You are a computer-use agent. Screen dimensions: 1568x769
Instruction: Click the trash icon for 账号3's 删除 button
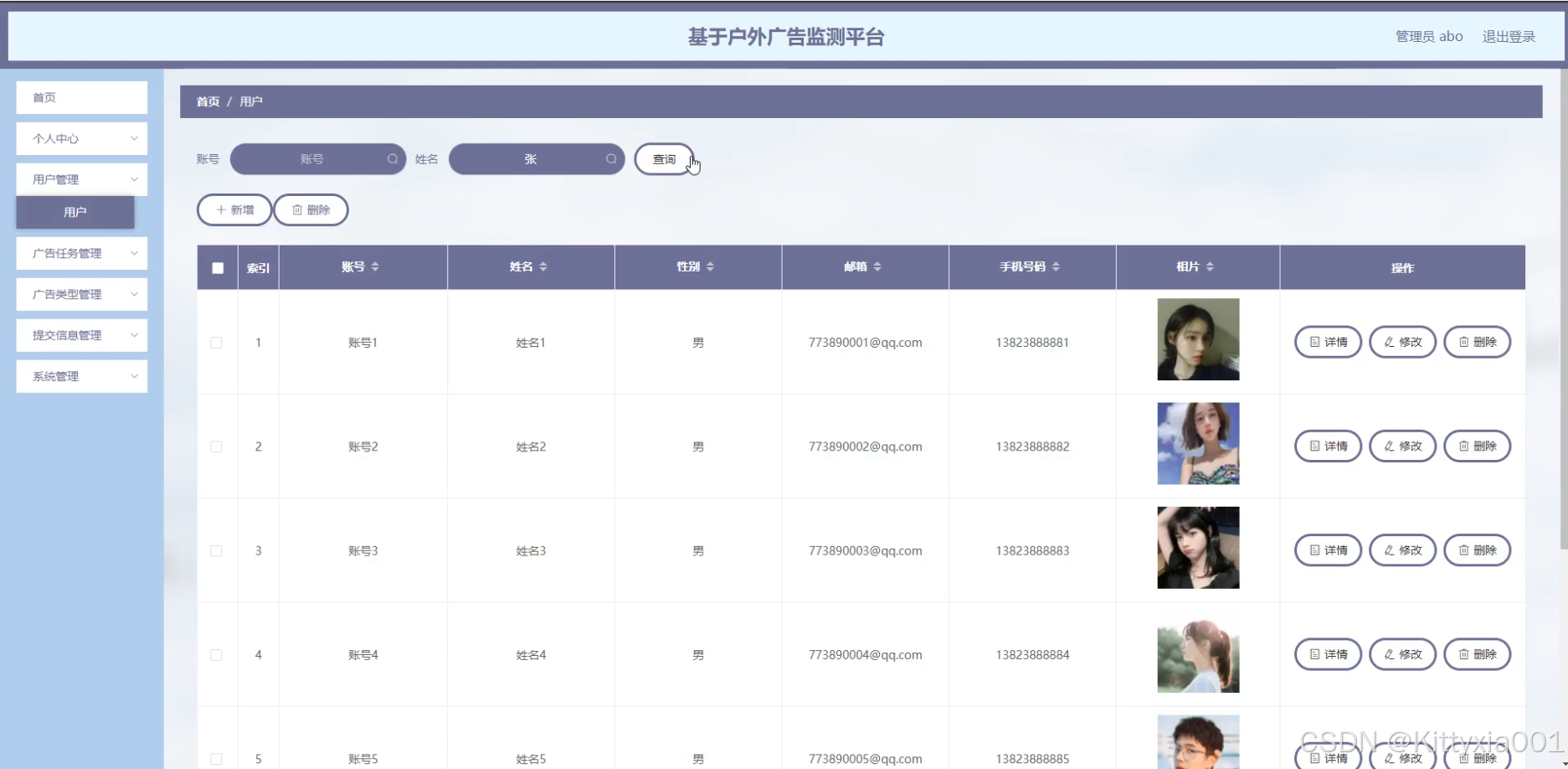[1463, 550]
